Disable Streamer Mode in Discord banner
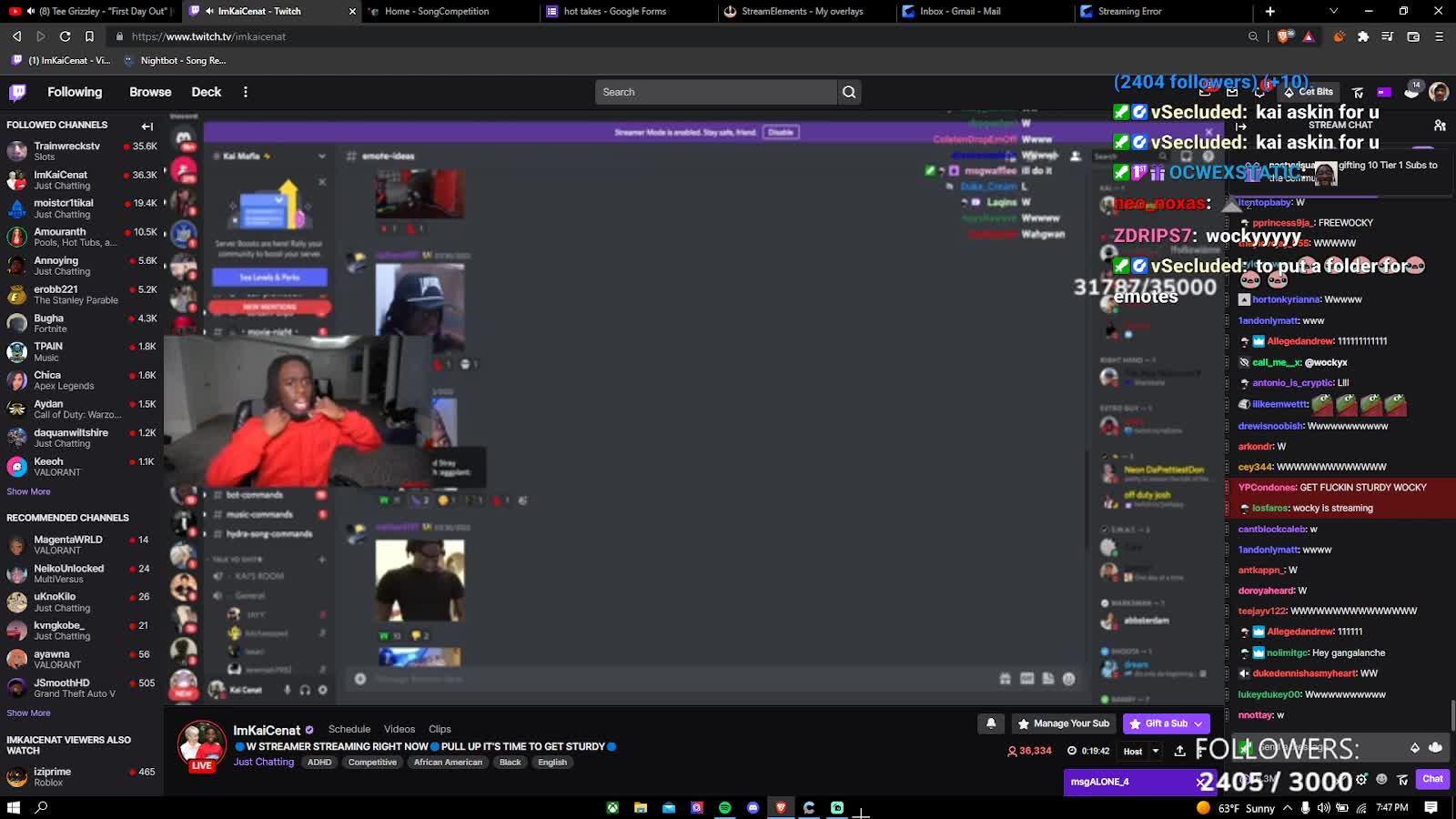This screenshot has height=819, width=1456. point(781,132)
